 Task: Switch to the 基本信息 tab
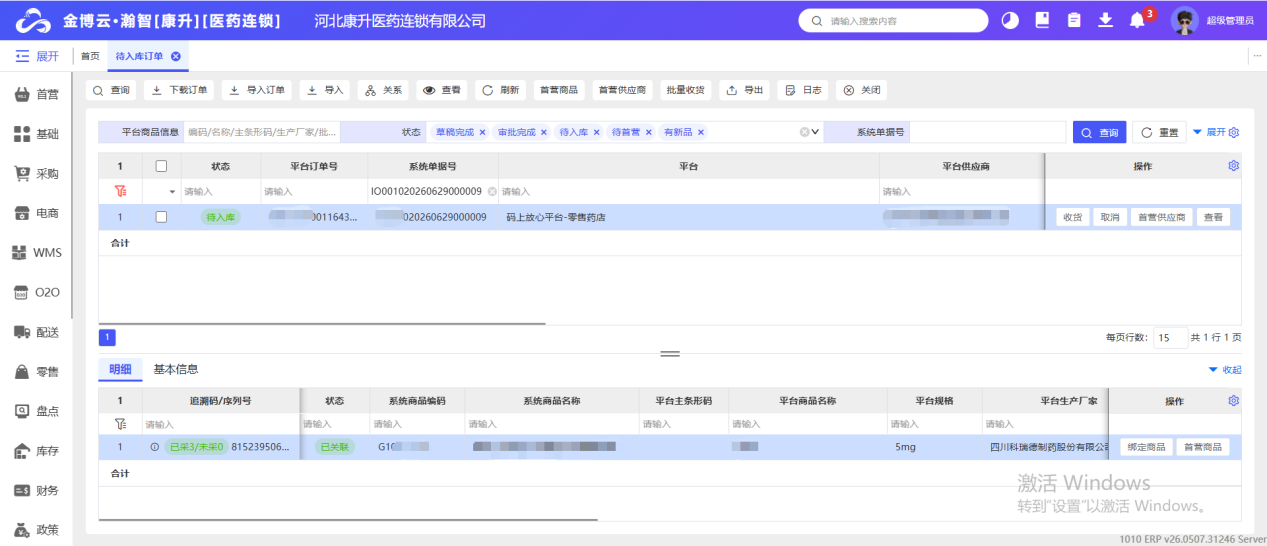click(x=175, y=369)
